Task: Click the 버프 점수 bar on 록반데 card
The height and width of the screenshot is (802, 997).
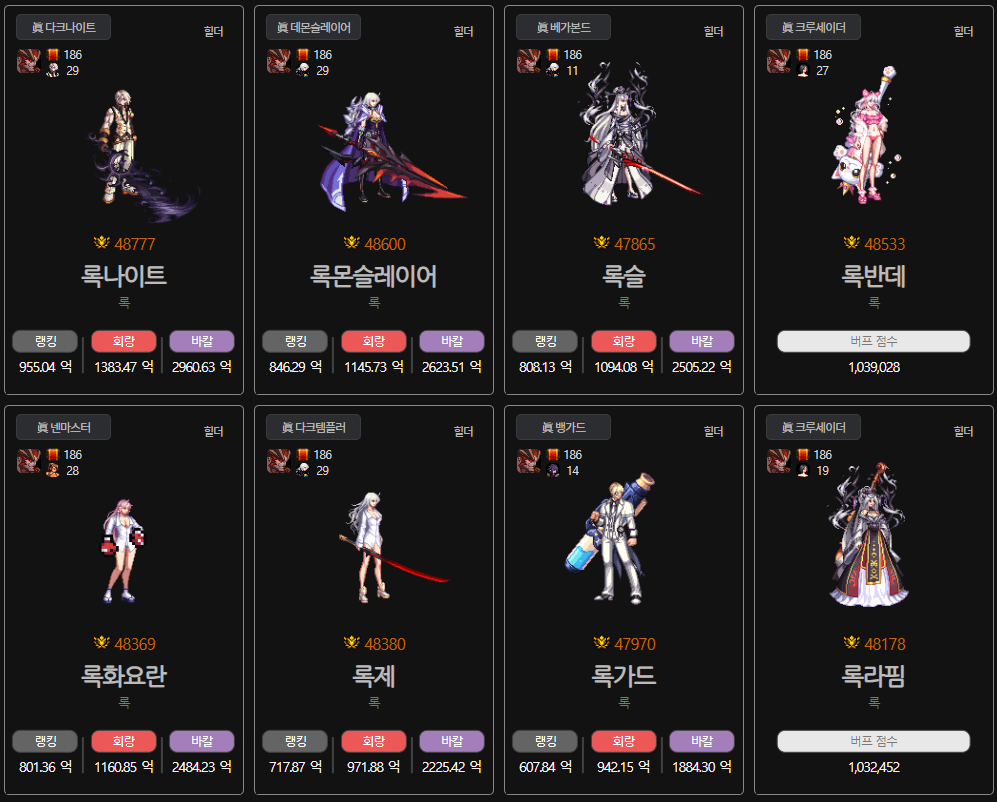Action: (x=874, y=342)
